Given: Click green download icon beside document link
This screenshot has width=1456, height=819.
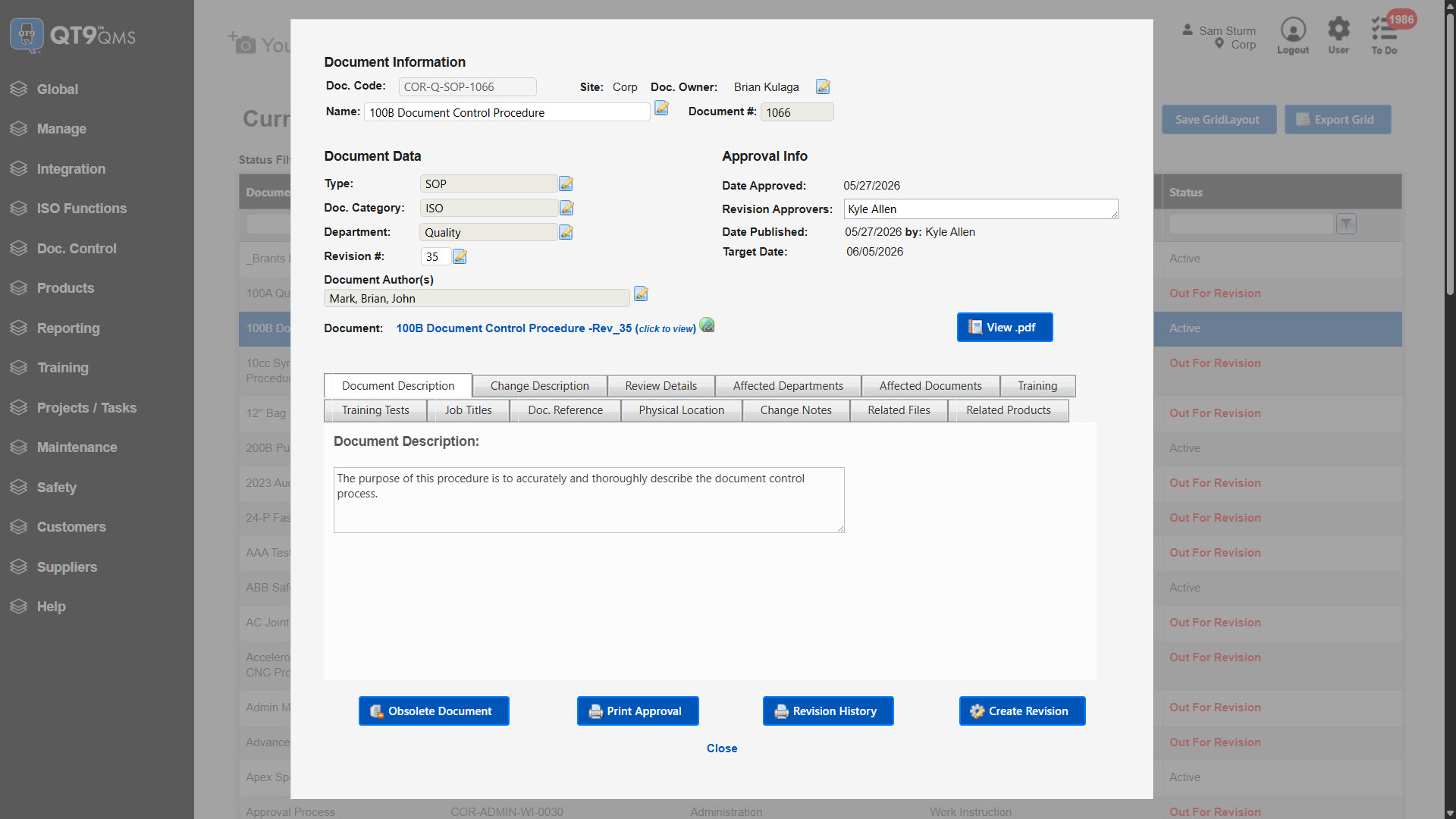Looking at the screenshot, I should [707, 325].
